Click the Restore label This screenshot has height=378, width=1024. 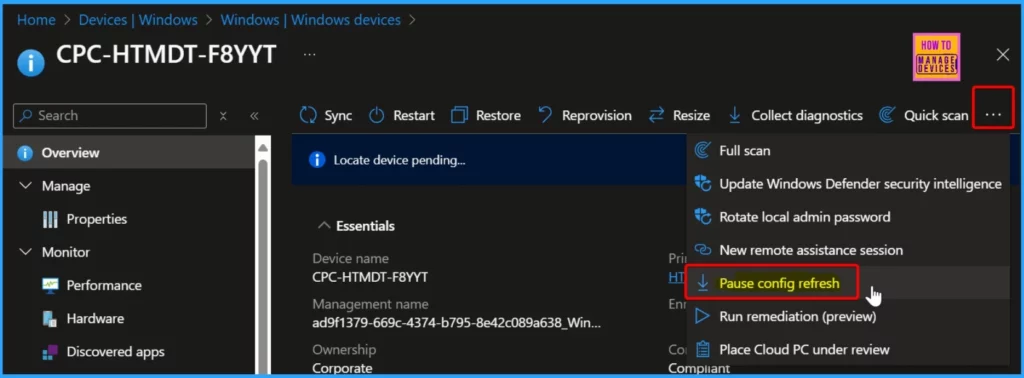pos(498,116)
